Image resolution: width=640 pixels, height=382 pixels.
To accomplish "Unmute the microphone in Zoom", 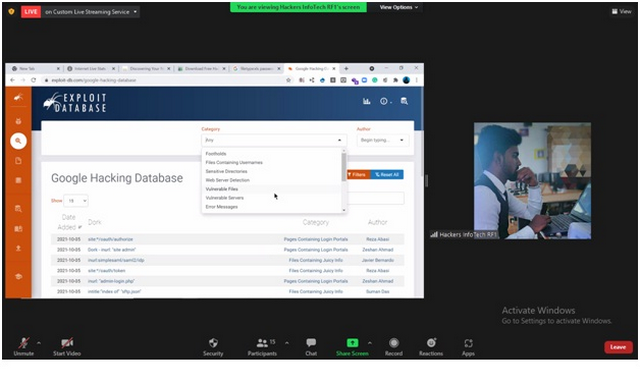I will click(x=24, y=346).
